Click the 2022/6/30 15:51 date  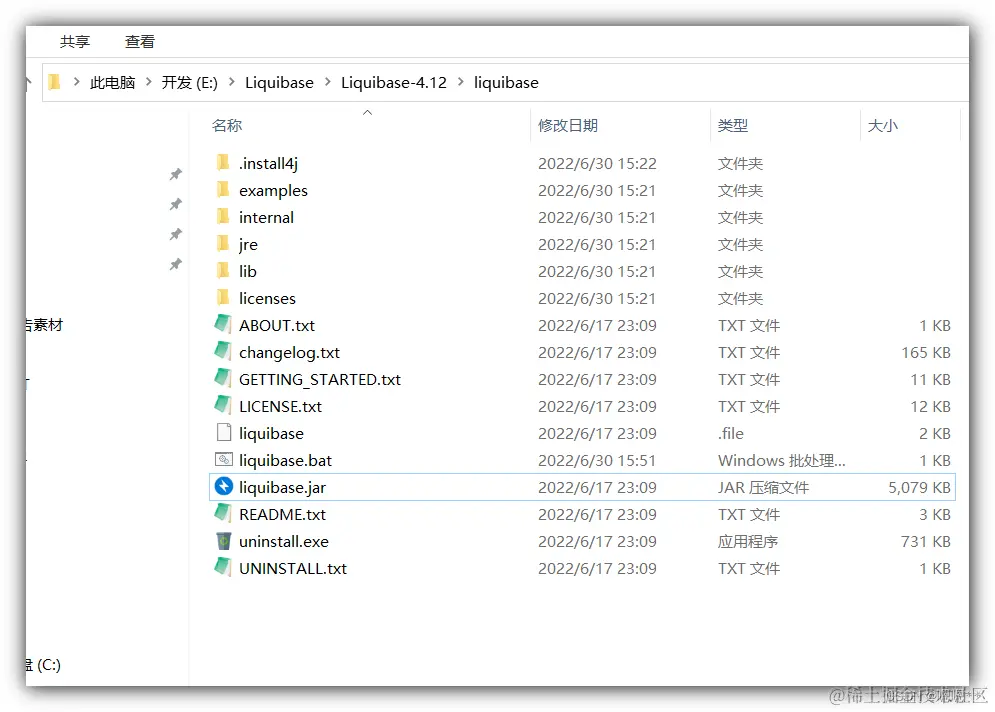coord(597,461)
